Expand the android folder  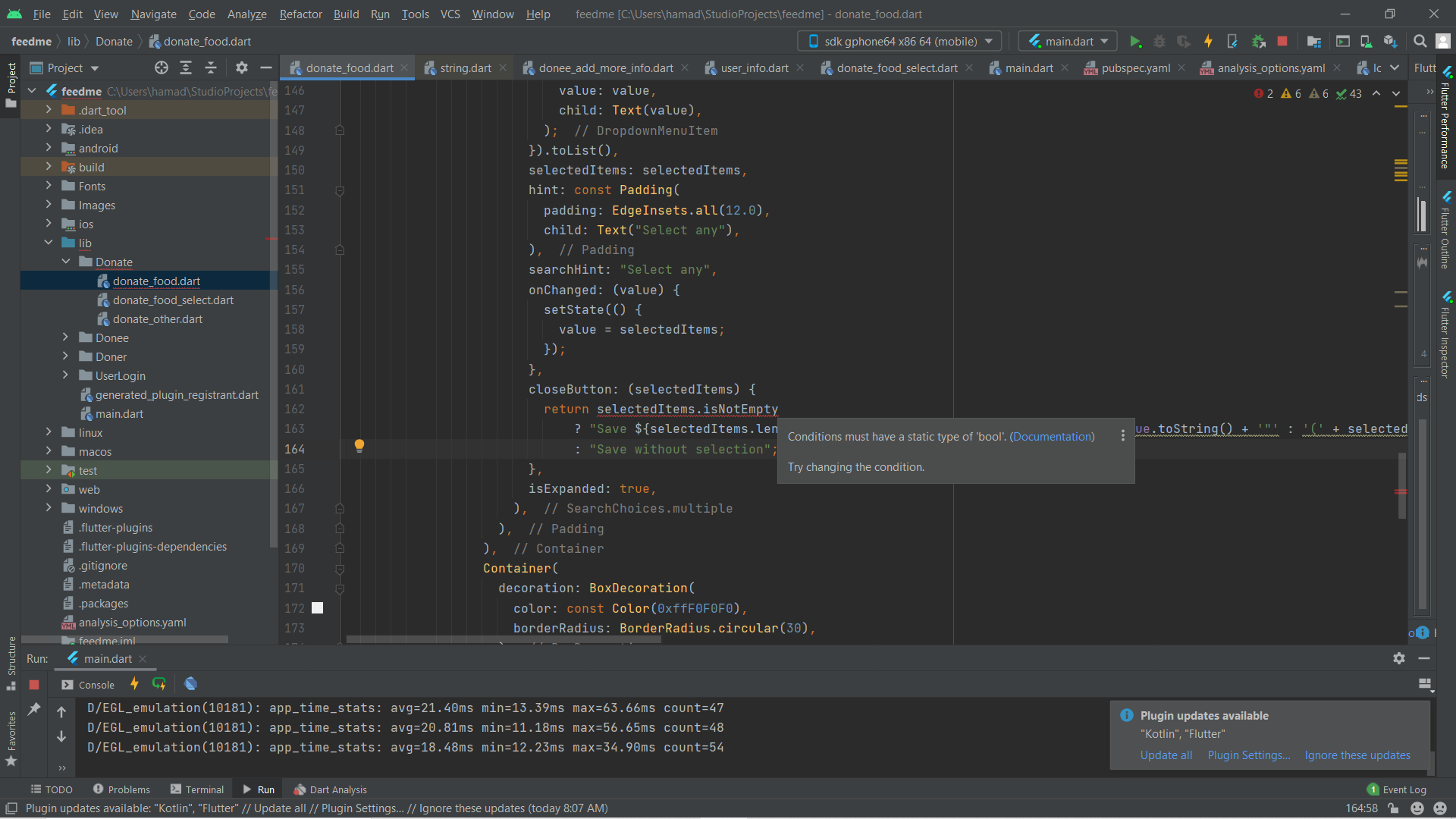(x=49, y=148)
